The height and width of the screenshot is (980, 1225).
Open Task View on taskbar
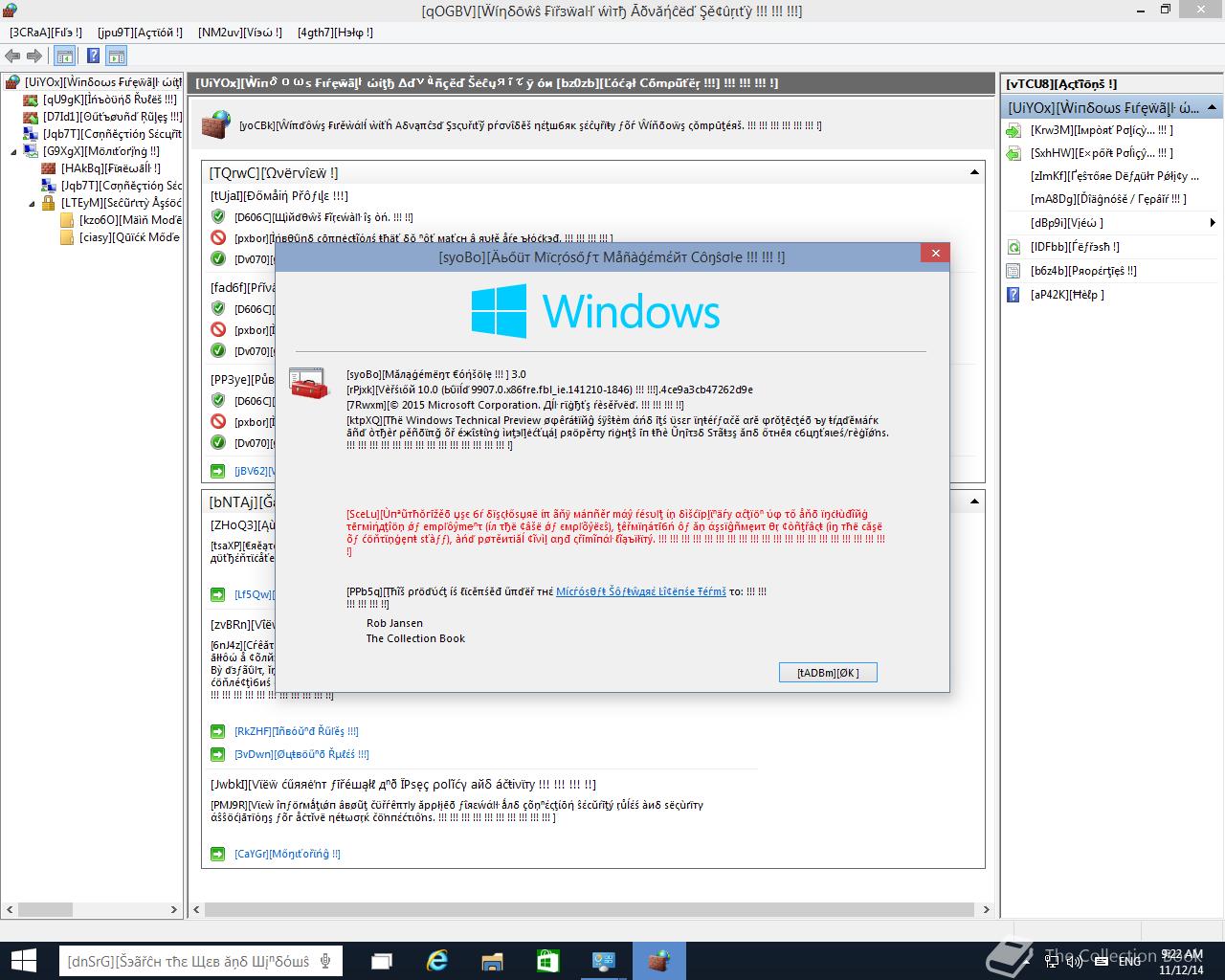(x=382, y=961)
